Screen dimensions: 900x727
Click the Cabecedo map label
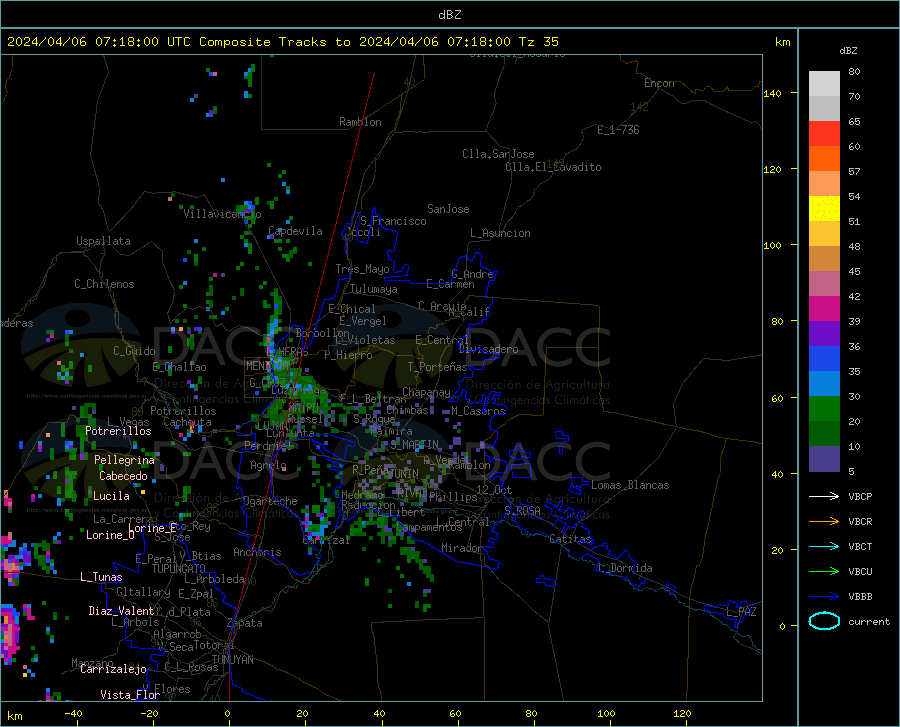[x=123, y=476]
